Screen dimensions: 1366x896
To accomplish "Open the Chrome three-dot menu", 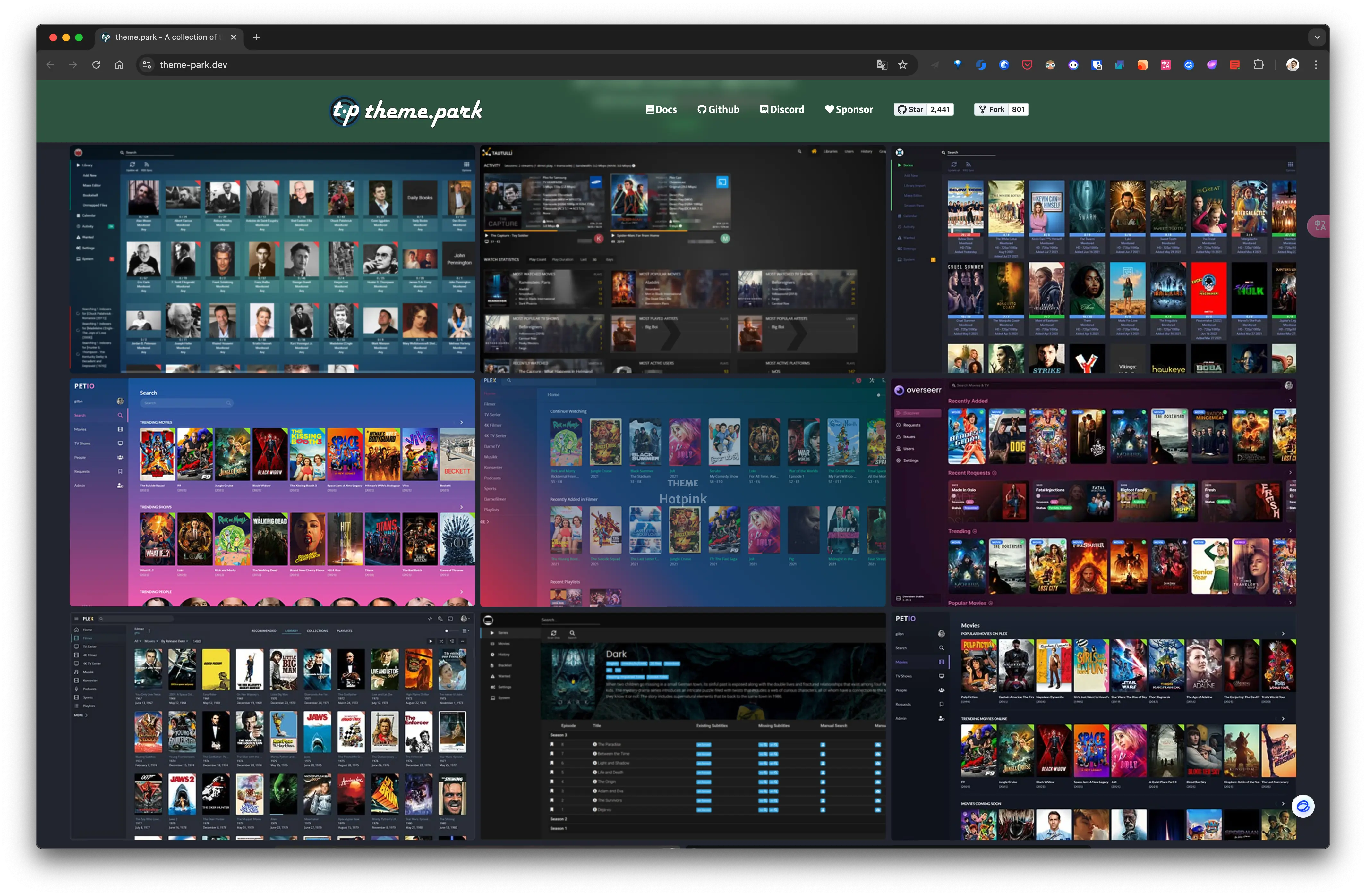I will coord(1316,65).
